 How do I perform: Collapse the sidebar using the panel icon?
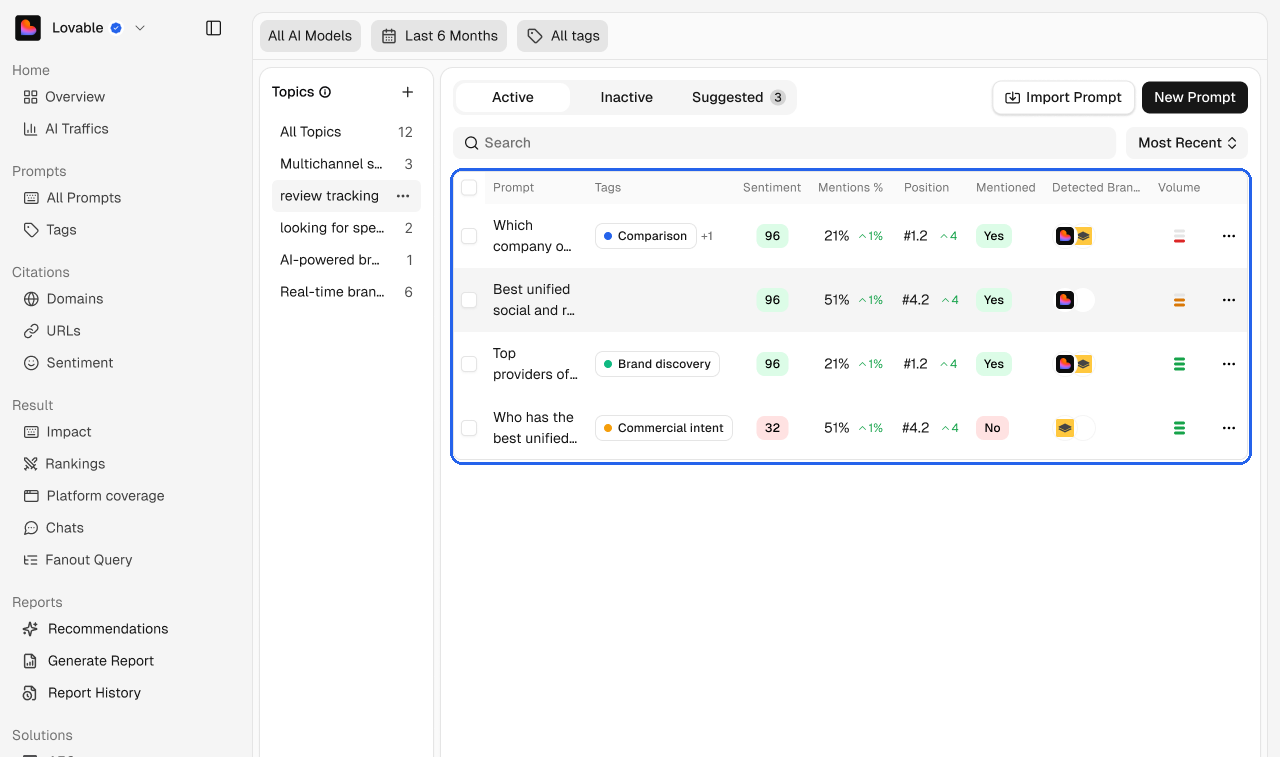coord(213,28)
